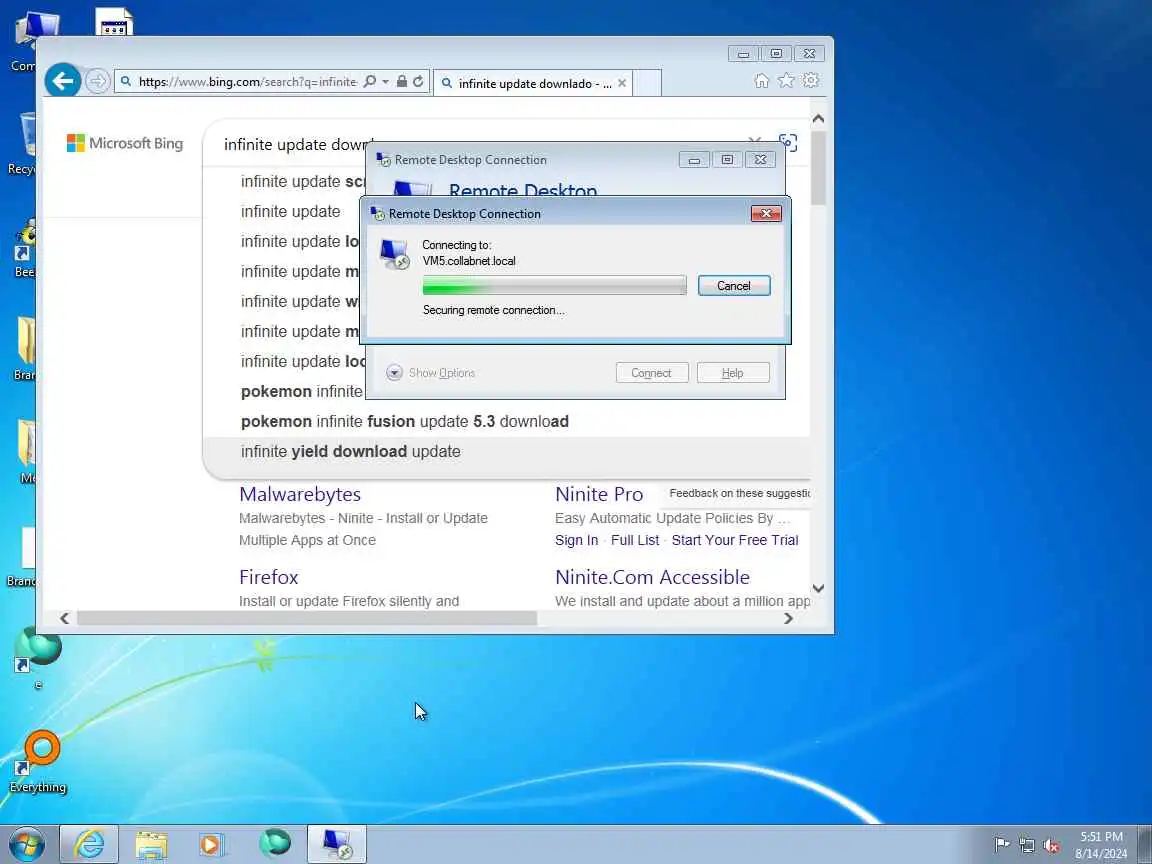The width and height of the screenshot is (1152, 864).
Task: Close the connecting dialog with red X
Action: point(766,213)
